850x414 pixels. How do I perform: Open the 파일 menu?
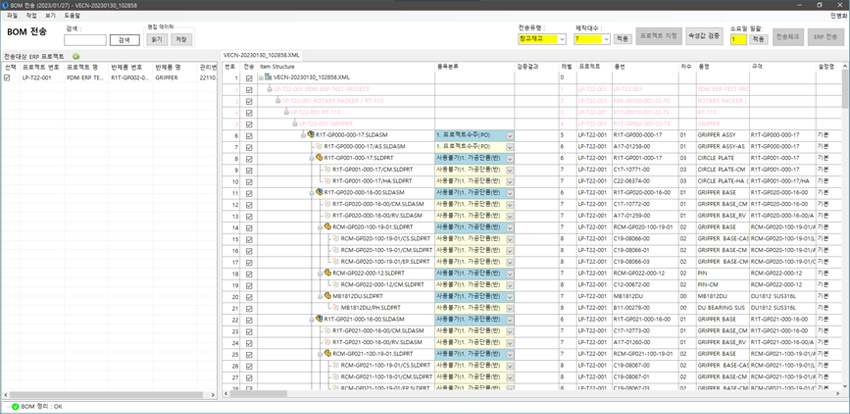(11, 16)
